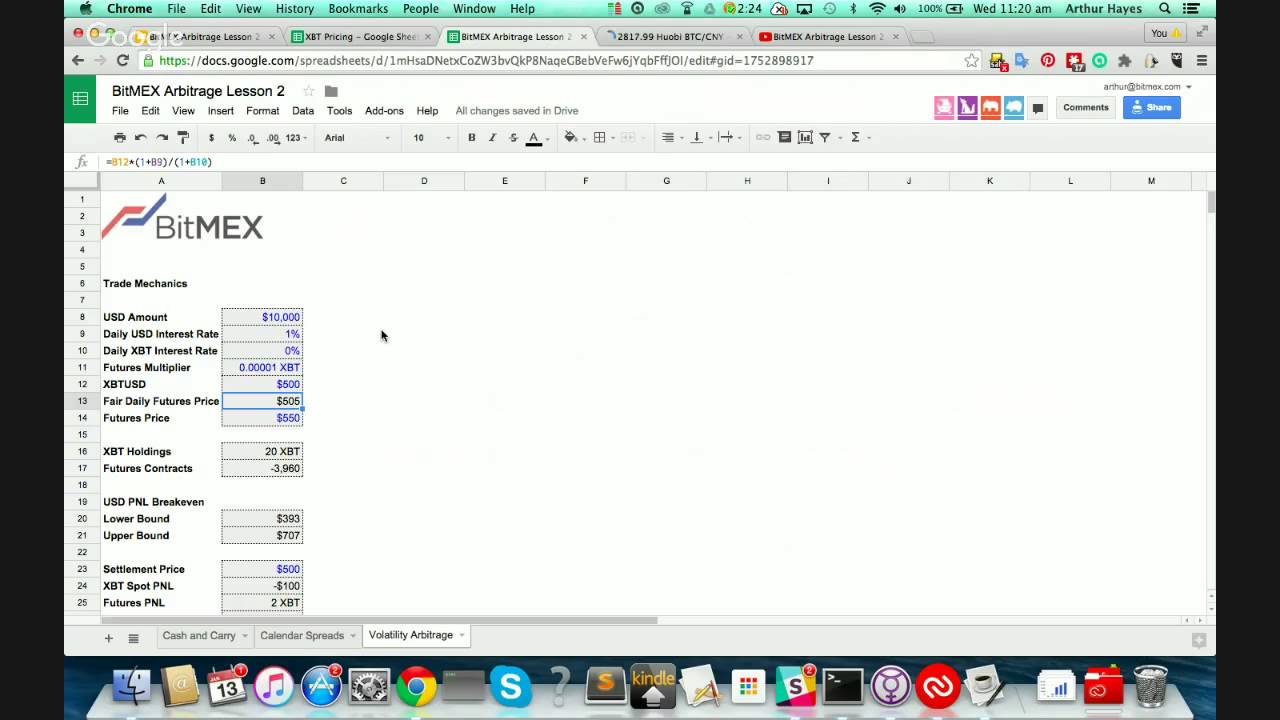This screenshot has width=1280, height=720.
Task: Open the Sheets home icon
Action: (x=80, y=99)
